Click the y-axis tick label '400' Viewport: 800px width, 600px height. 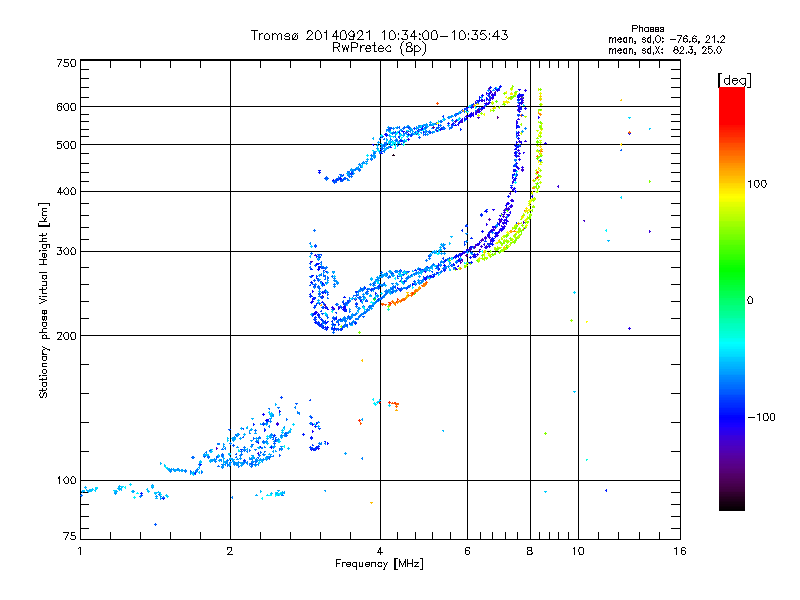coord(66,192)
